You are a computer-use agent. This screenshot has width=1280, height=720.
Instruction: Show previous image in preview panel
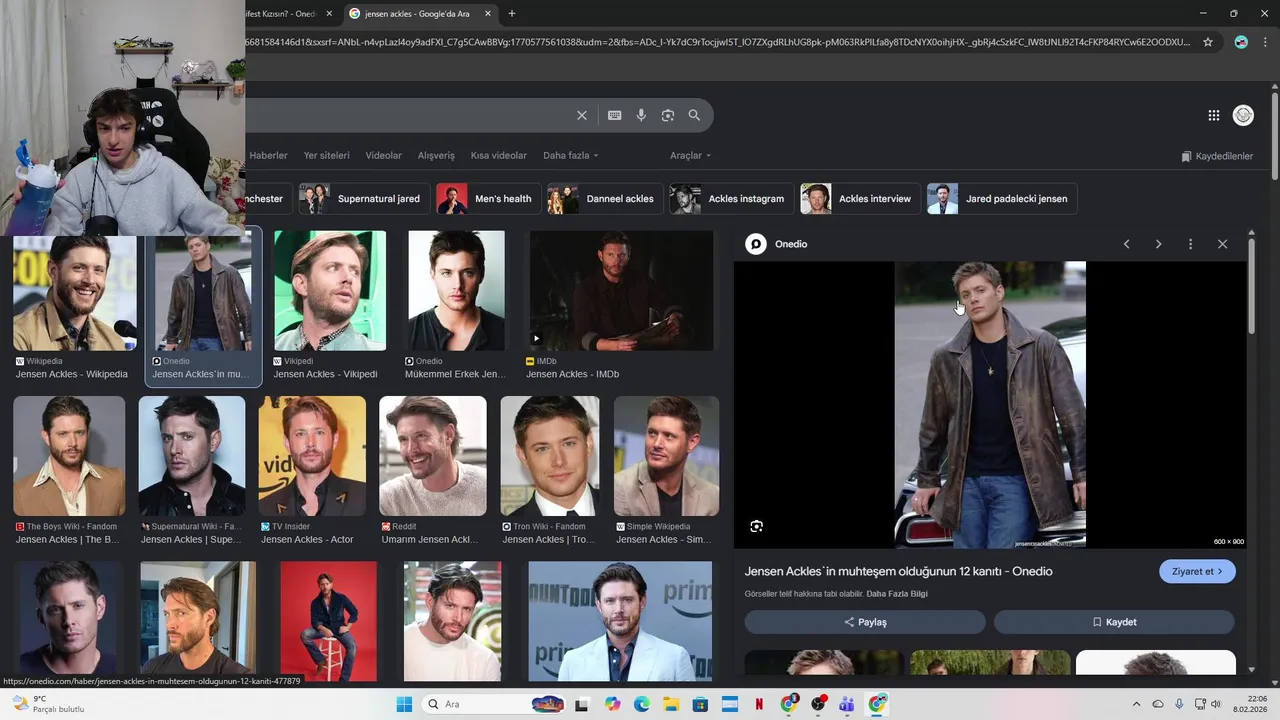tap(1127, 244)
